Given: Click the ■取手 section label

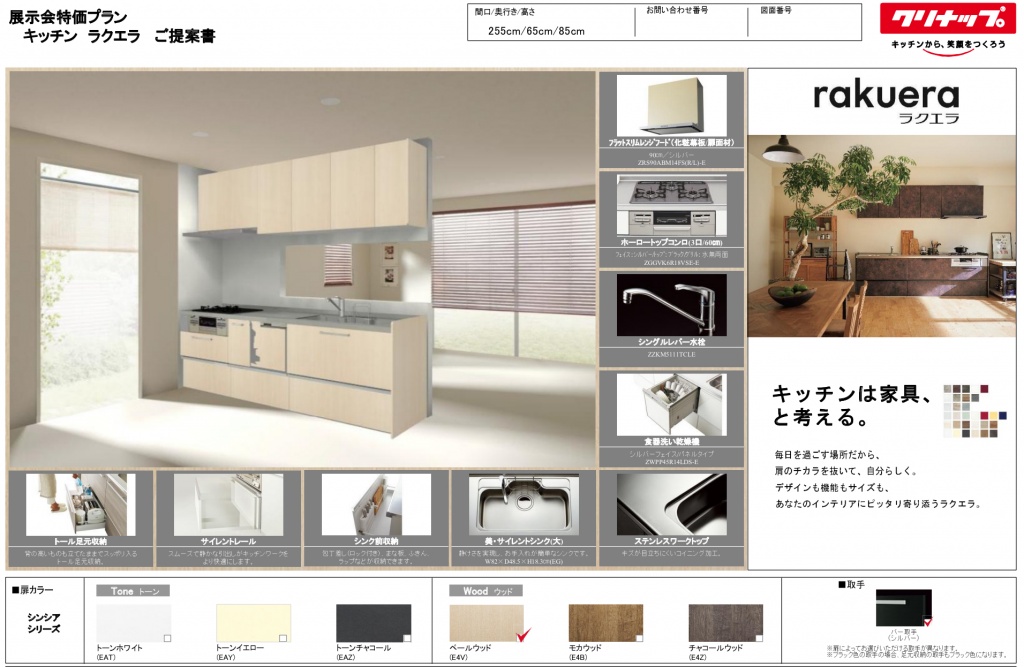Looking at the screenshot, I should 852,585.
